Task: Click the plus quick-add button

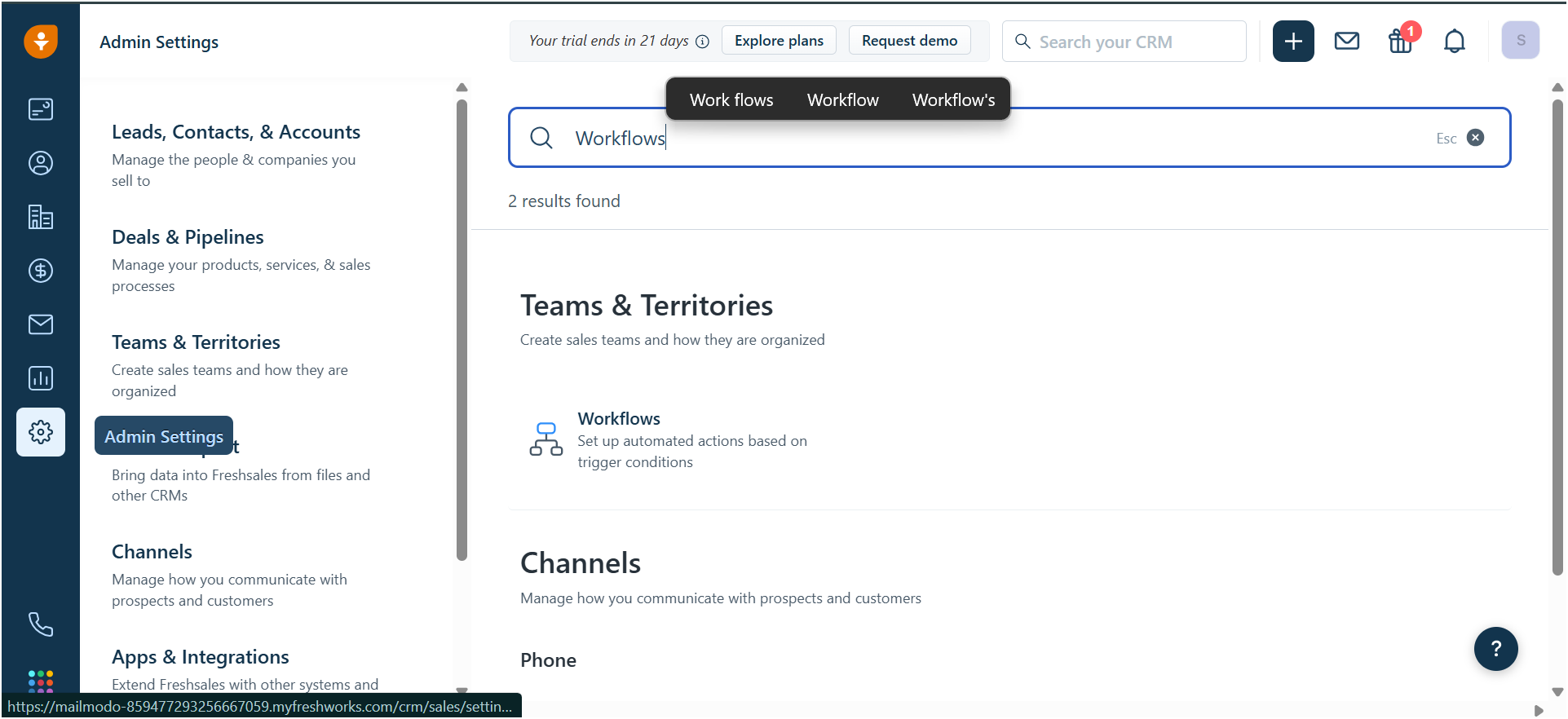Action: pos(1293,41)
